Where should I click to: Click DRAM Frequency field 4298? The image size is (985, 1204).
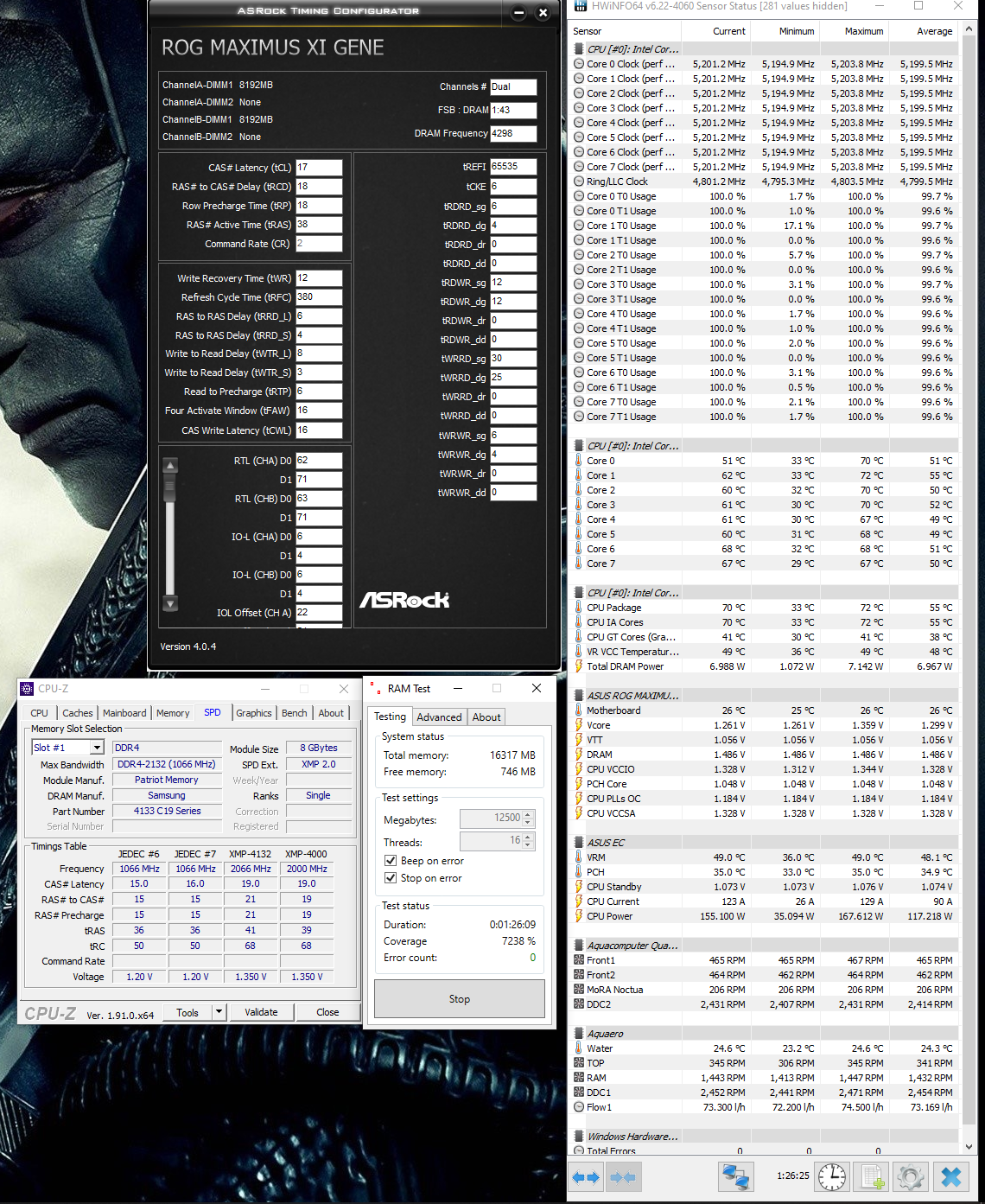click(513, 134)
